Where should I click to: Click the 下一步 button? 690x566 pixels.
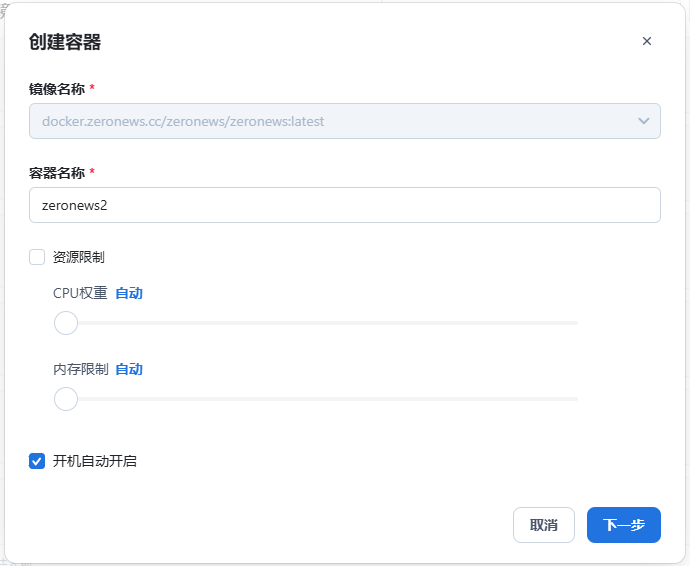pyautogui.click(x=624, y=525)
